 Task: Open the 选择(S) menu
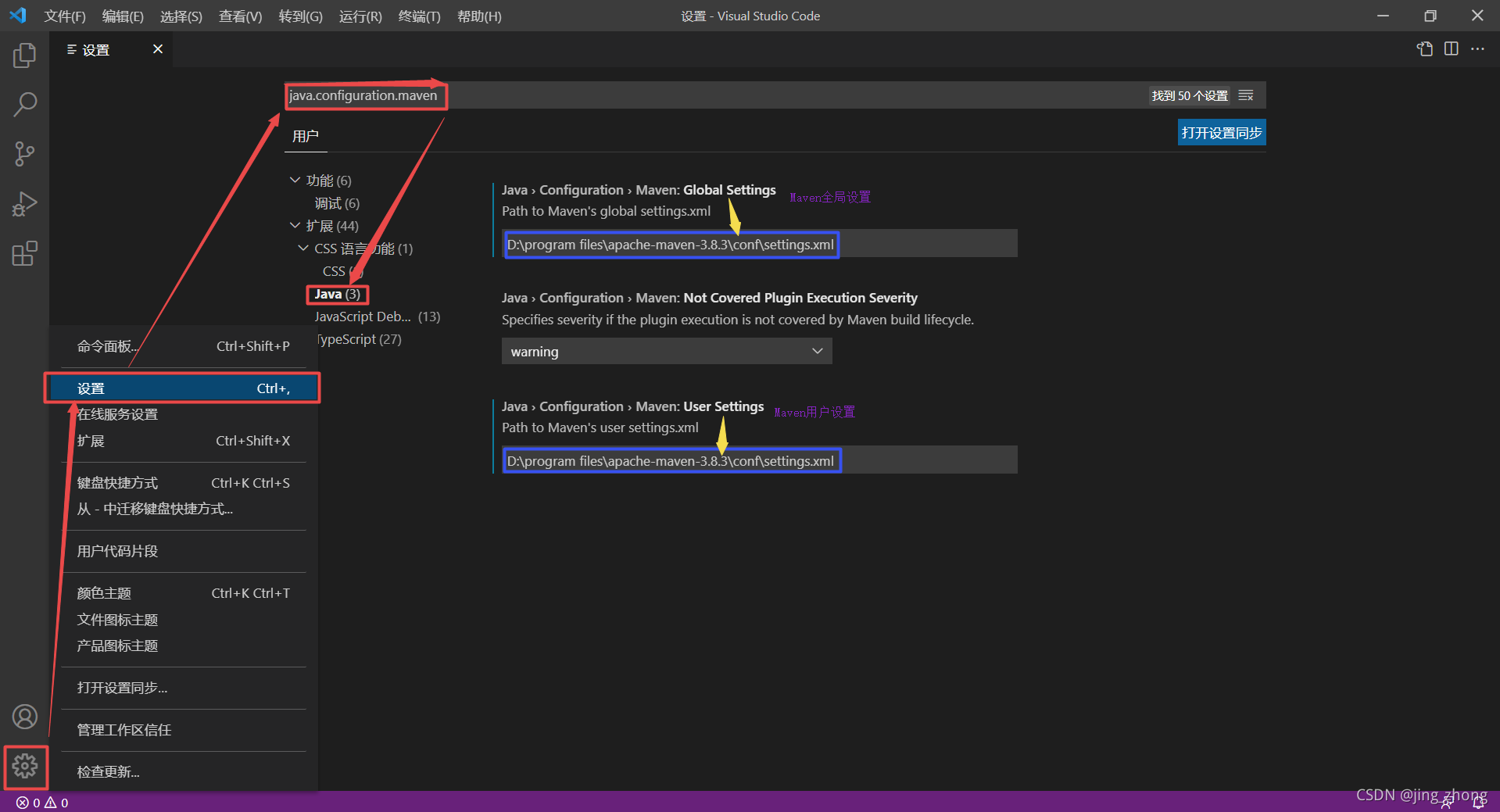point(181,16)
